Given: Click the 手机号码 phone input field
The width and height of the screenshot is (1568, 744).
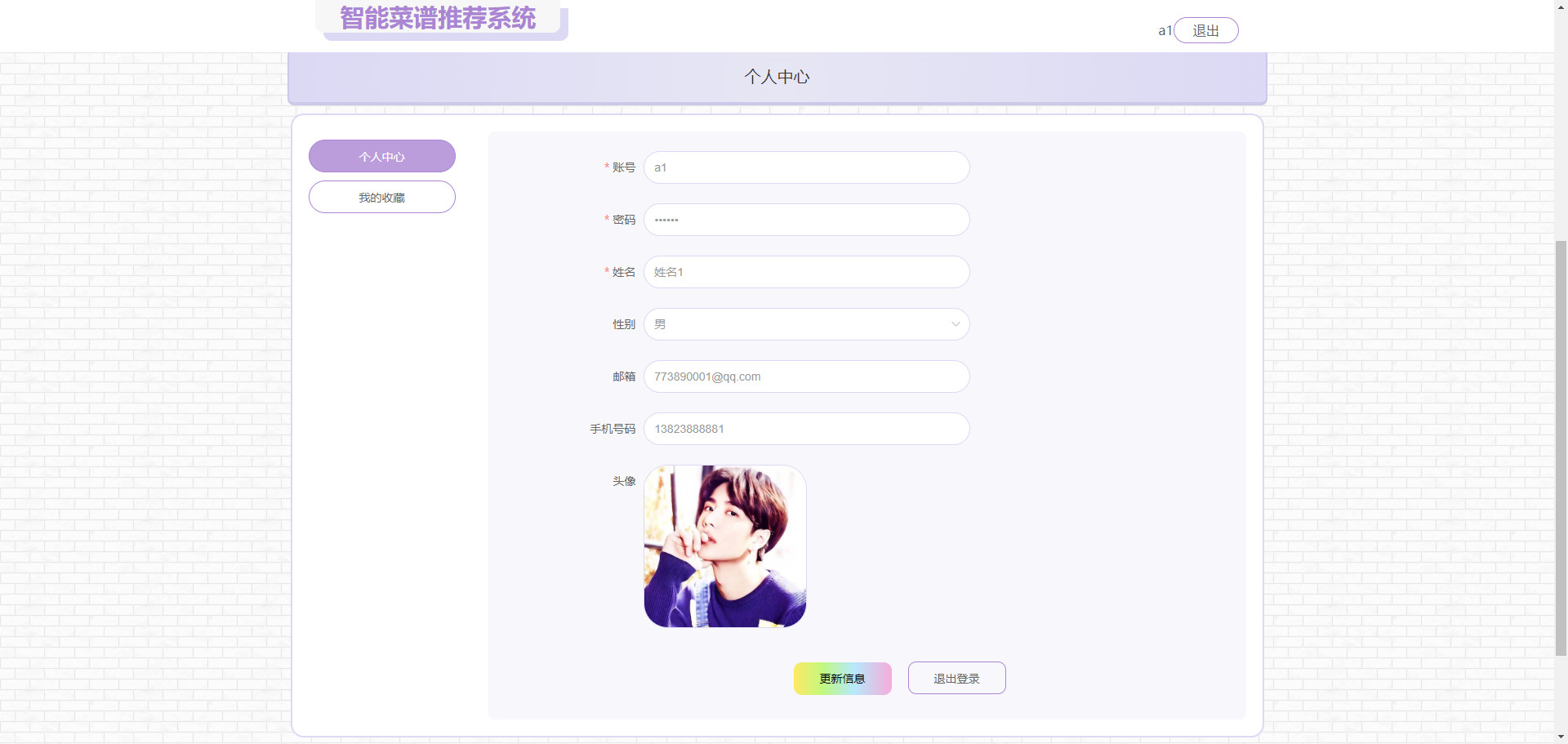Looking at the screenshot, I should tap(807, 429).
